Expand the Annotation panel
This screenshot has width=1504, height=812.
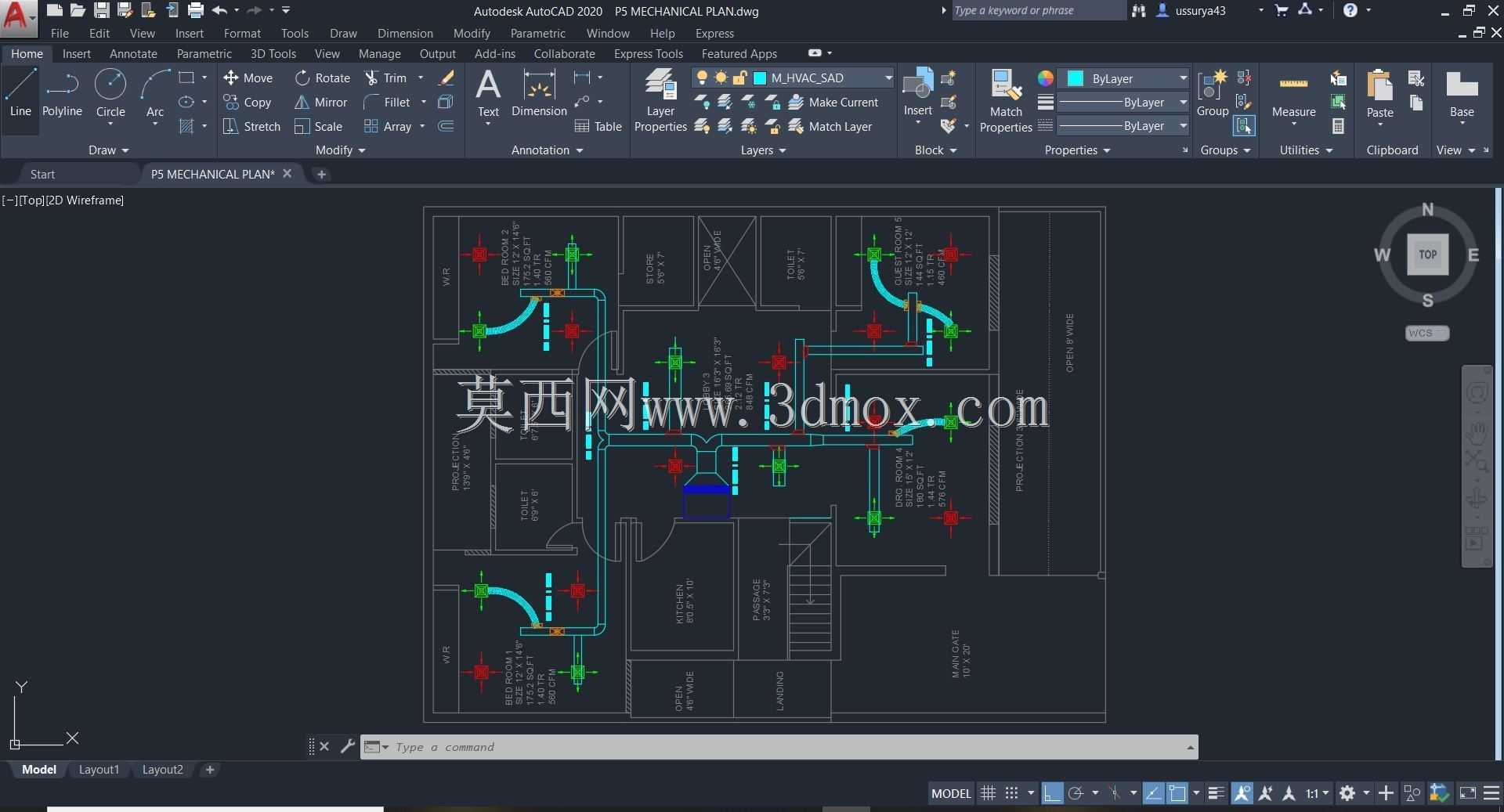547,150
